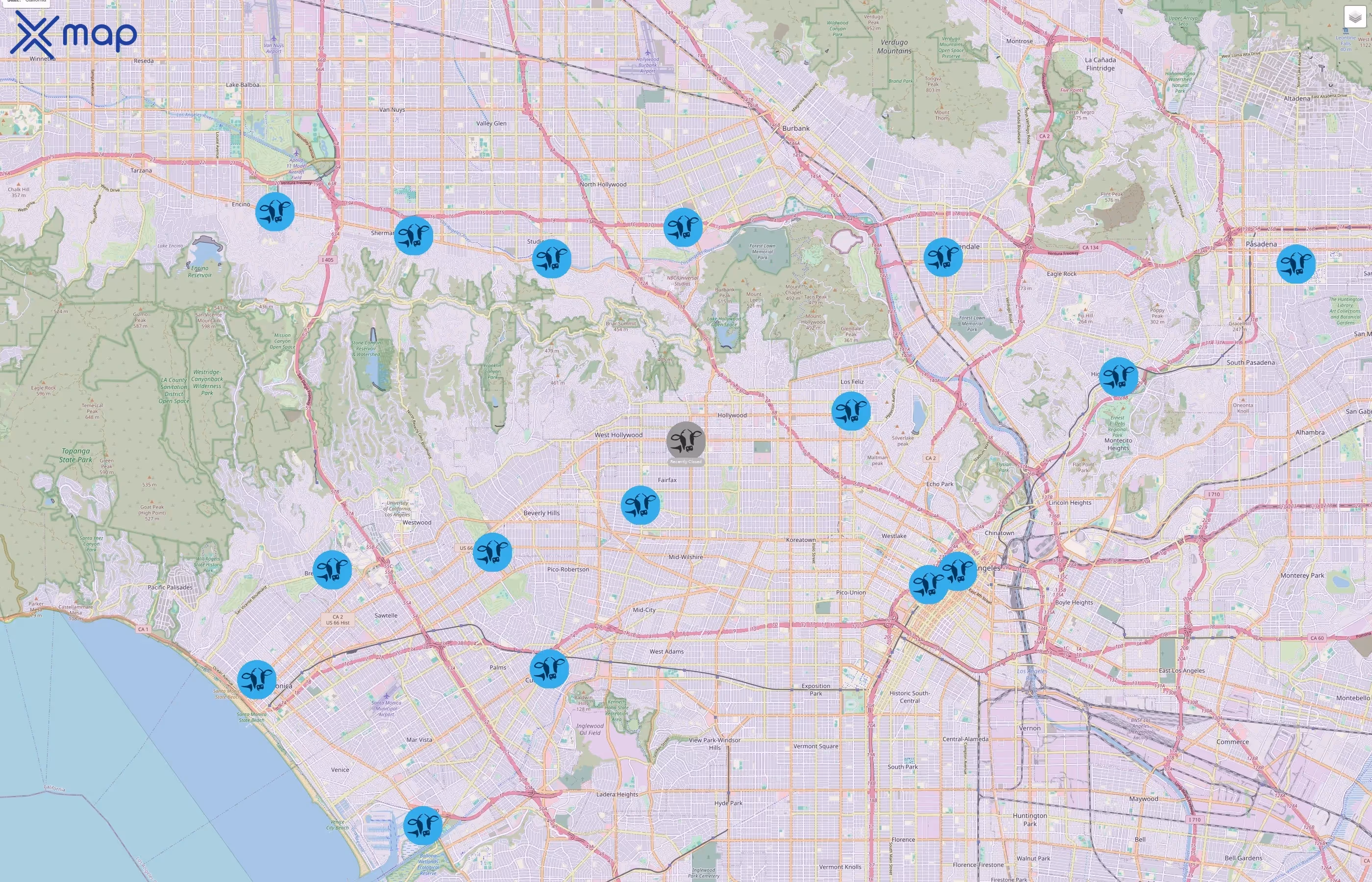
Task: Select the cow marker at Glendale
Action: 943,257
